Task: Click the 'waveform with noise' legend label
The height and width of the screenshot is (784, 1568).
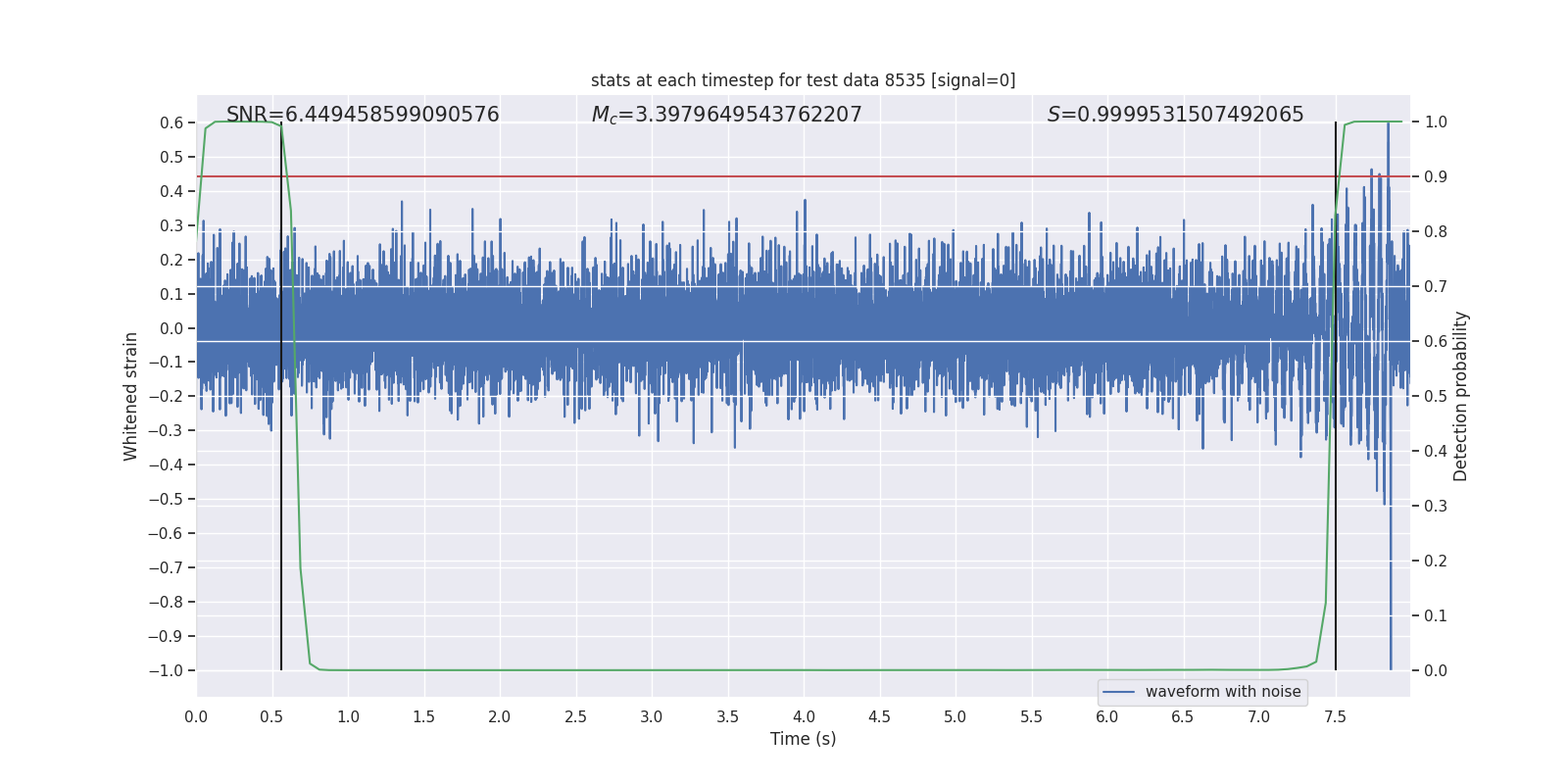Action: [1222, 692]
